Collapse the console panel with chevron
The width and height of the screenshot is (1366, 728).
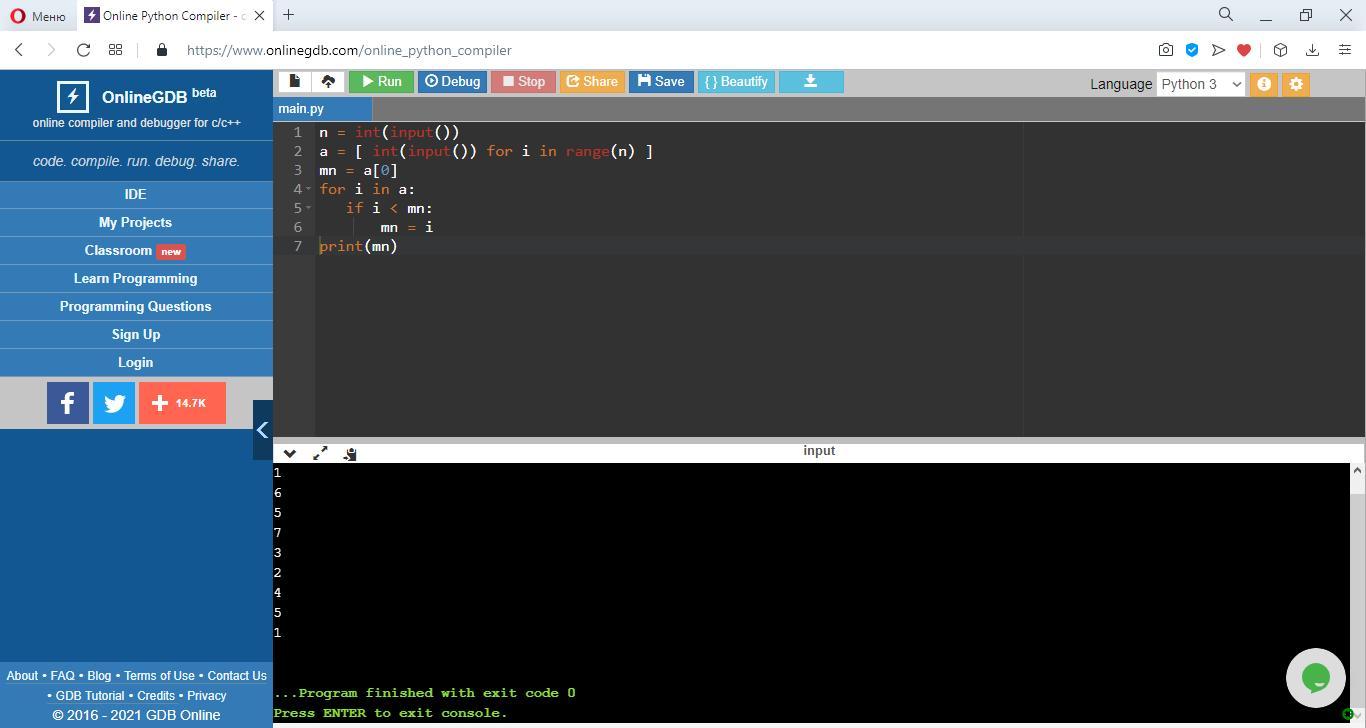[290, 453]
